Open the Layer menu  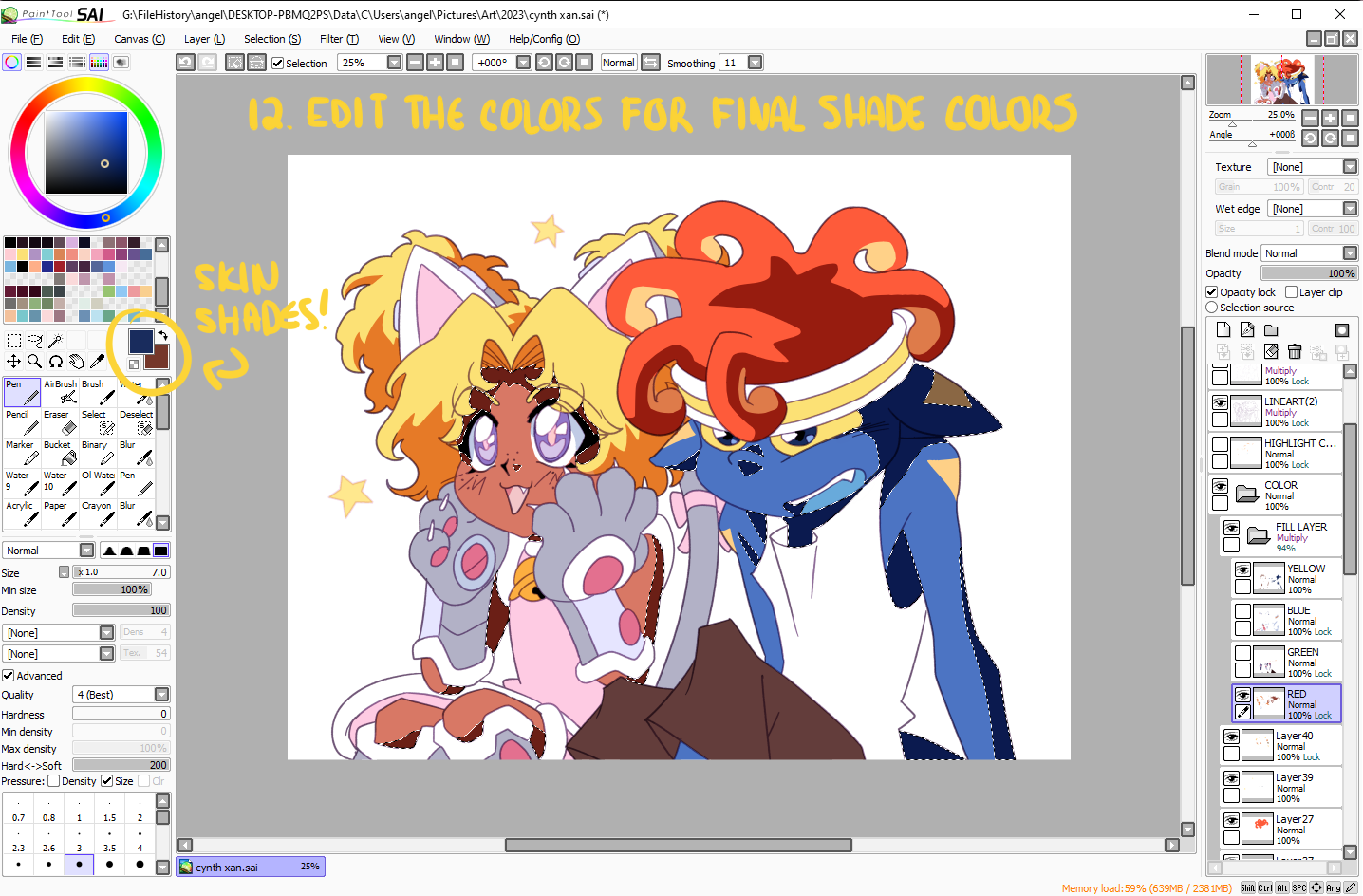click(x=203, y=39)
